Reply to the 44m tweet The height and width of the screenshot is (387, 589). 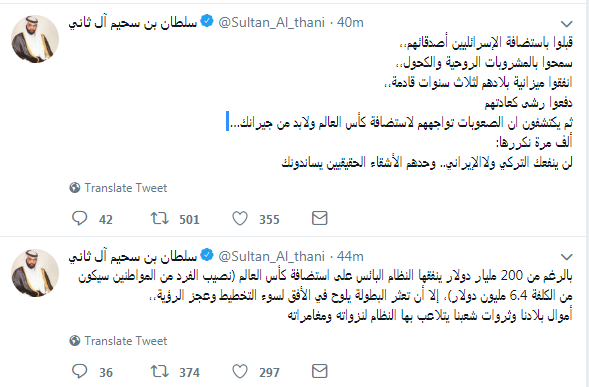coord(80,371)
